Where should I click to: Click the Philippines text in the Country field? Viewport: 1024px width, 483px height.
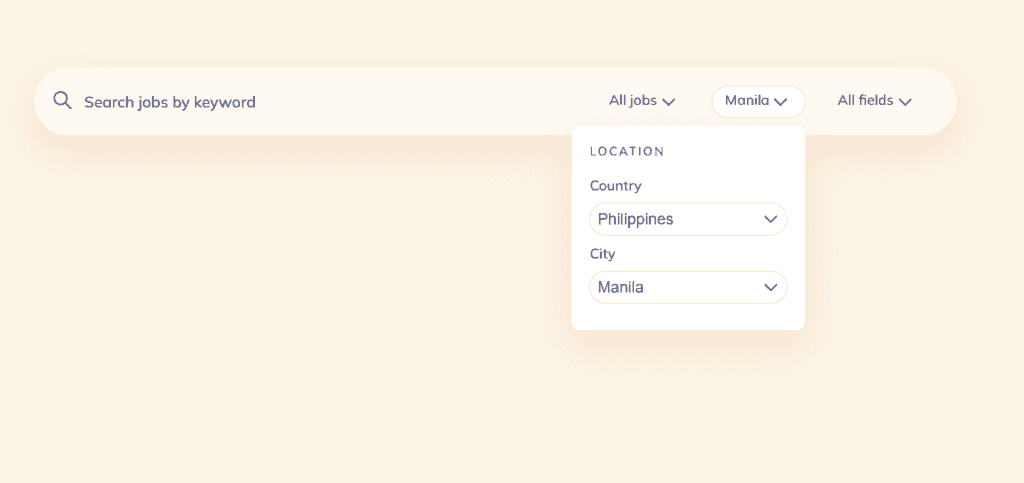tap(635, 219)
